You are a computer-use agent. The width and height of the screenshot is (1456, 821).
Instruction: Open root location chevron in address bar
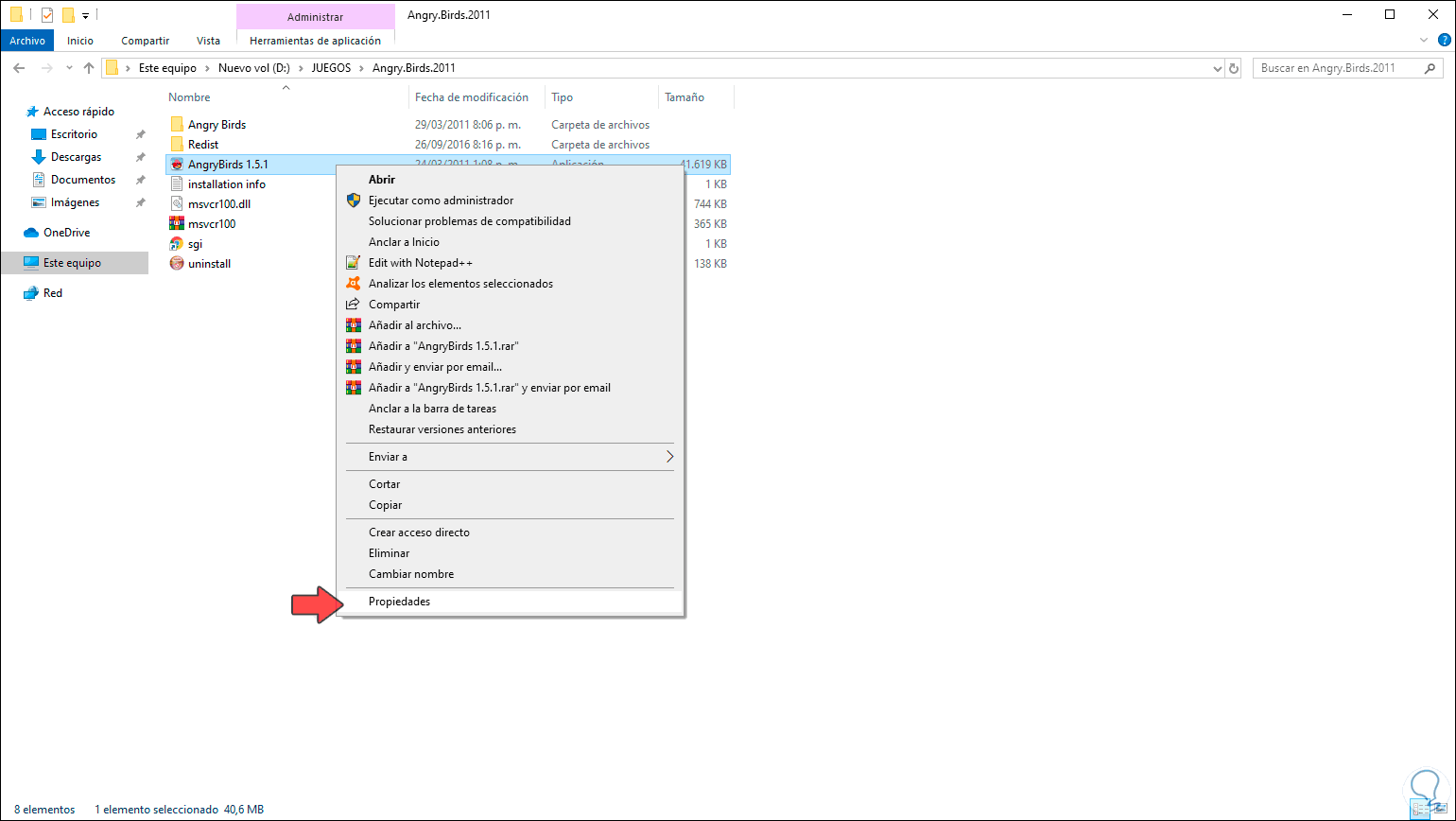coord(129,68)
